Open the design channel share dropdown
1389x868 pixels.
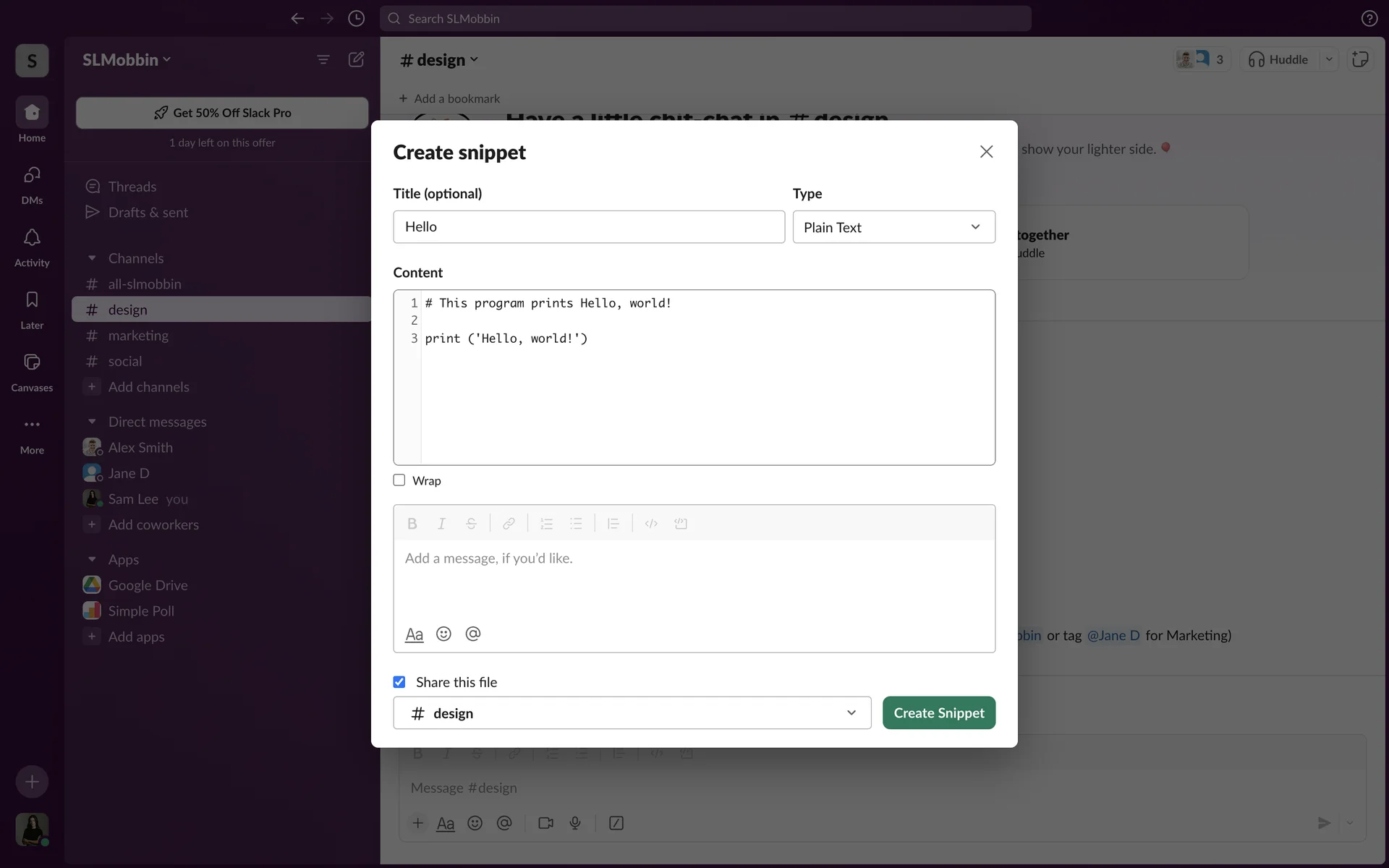632,713
